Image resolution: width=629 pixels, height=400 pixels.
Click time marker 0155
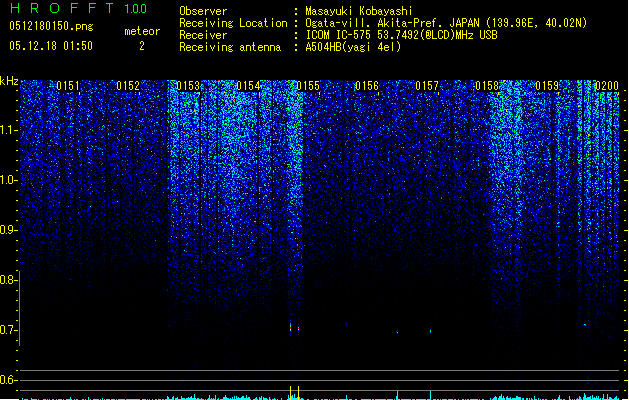coord(308,86)
